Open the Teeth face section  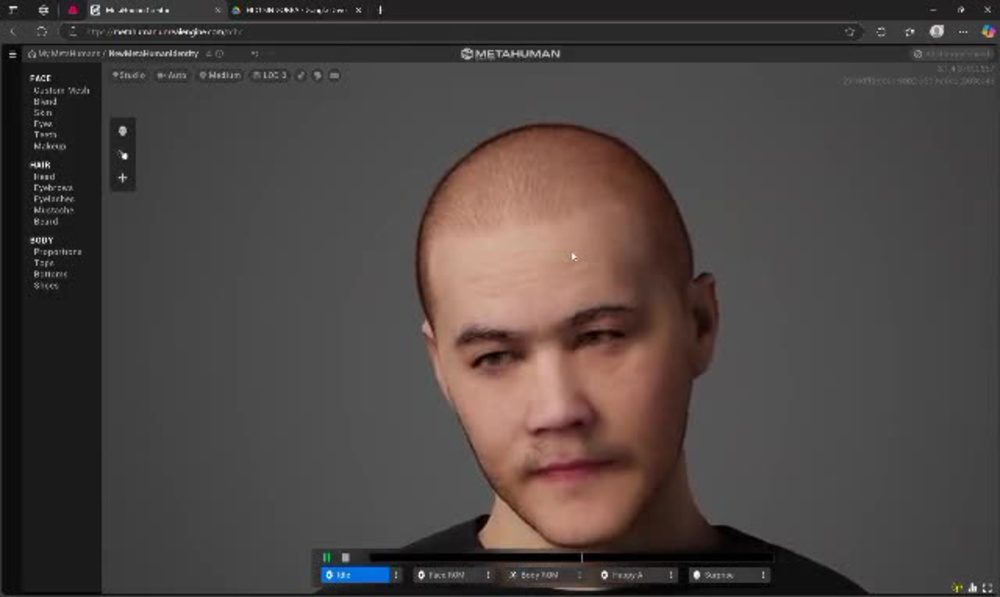click(x=45, y=135)
